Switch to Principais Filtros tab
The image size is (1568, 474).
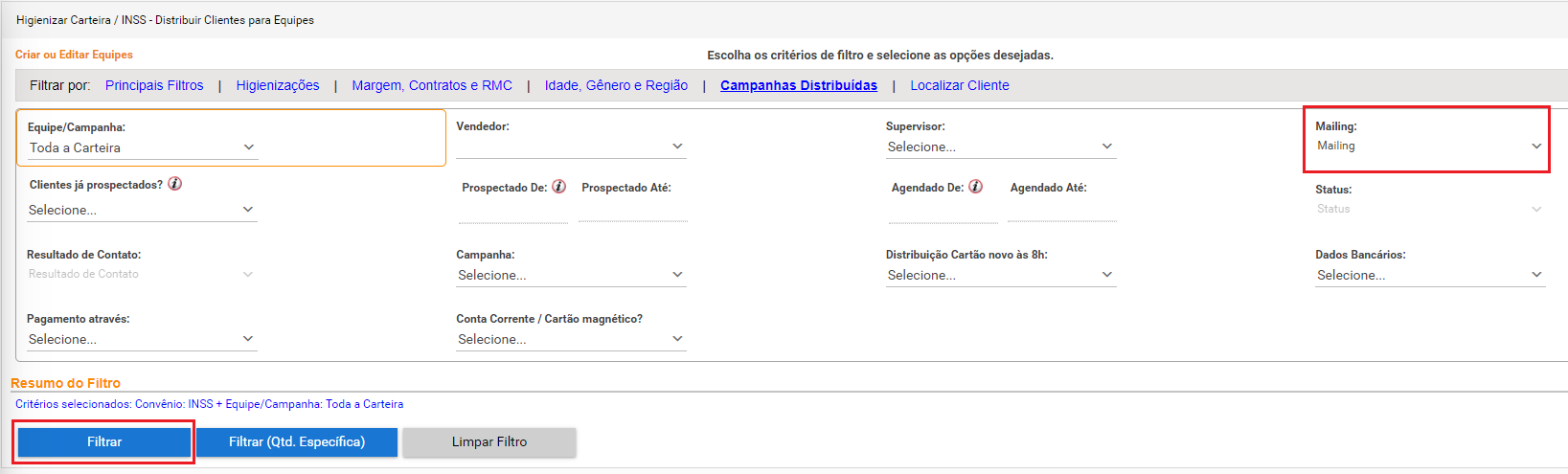(x=154, y=85)
